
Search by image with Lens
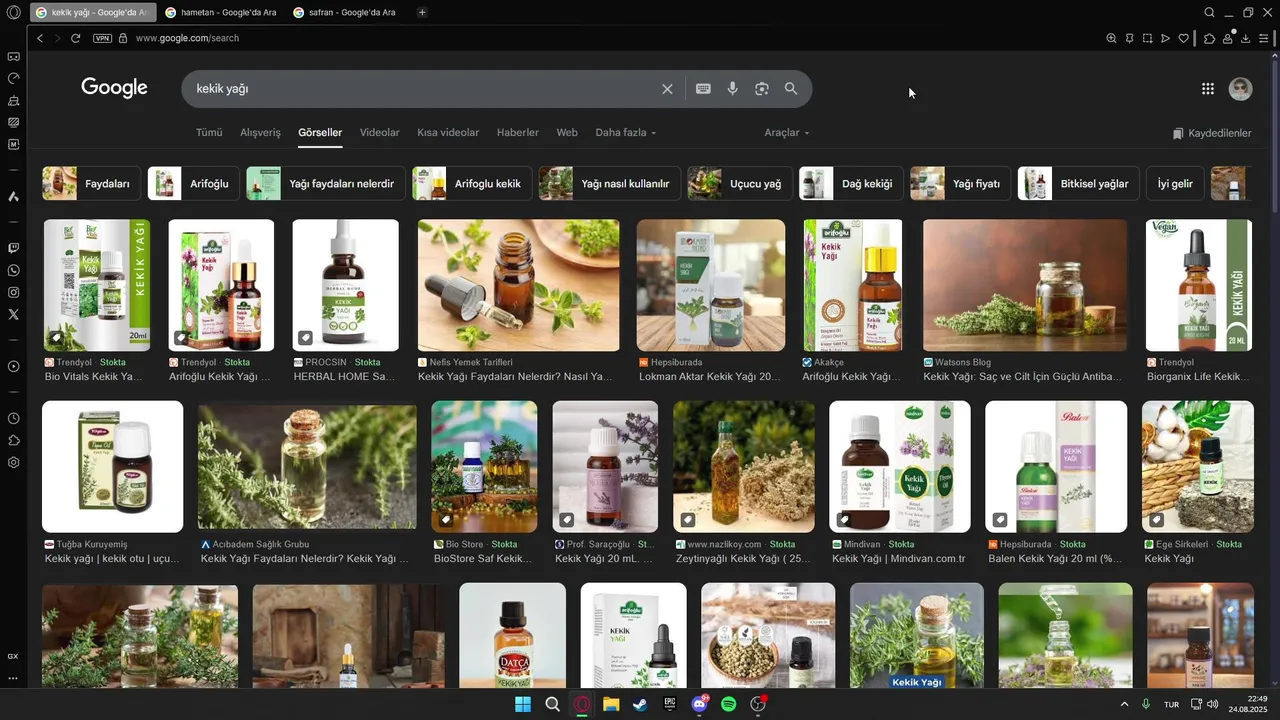761,89
